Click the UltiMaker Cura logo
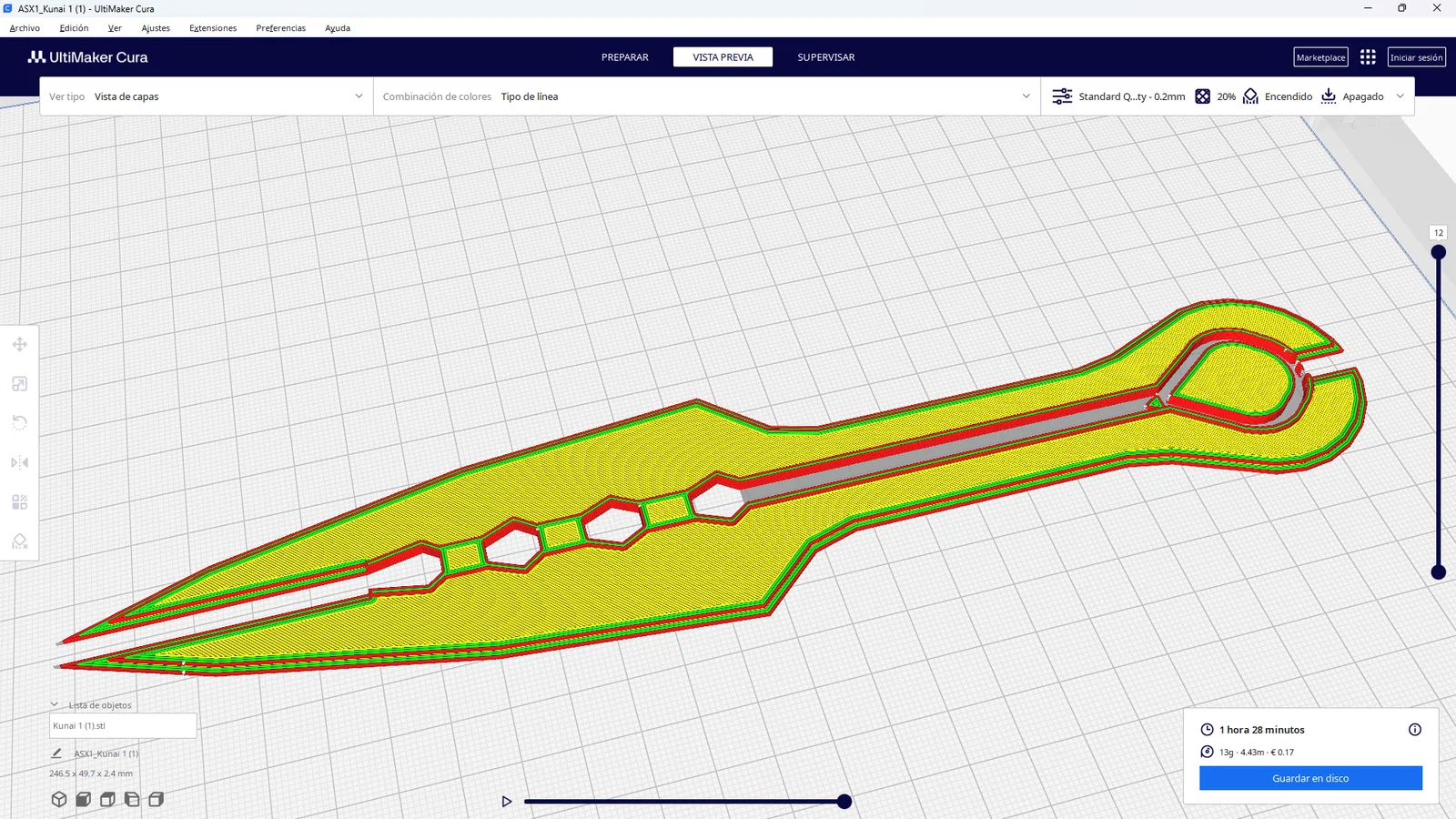Viewport: 1456px width, 819px height. (87, 57)
